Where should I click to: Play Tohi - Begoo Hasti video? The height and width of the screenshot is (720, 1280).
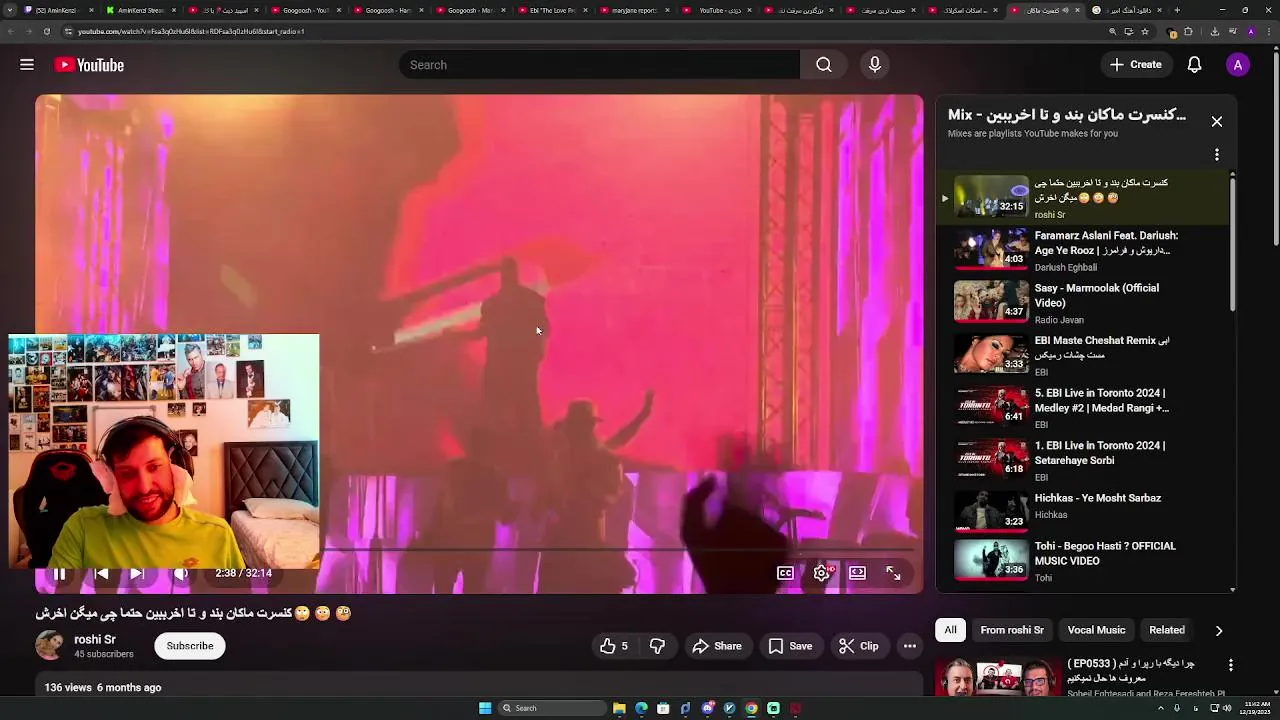[1084, 561]
